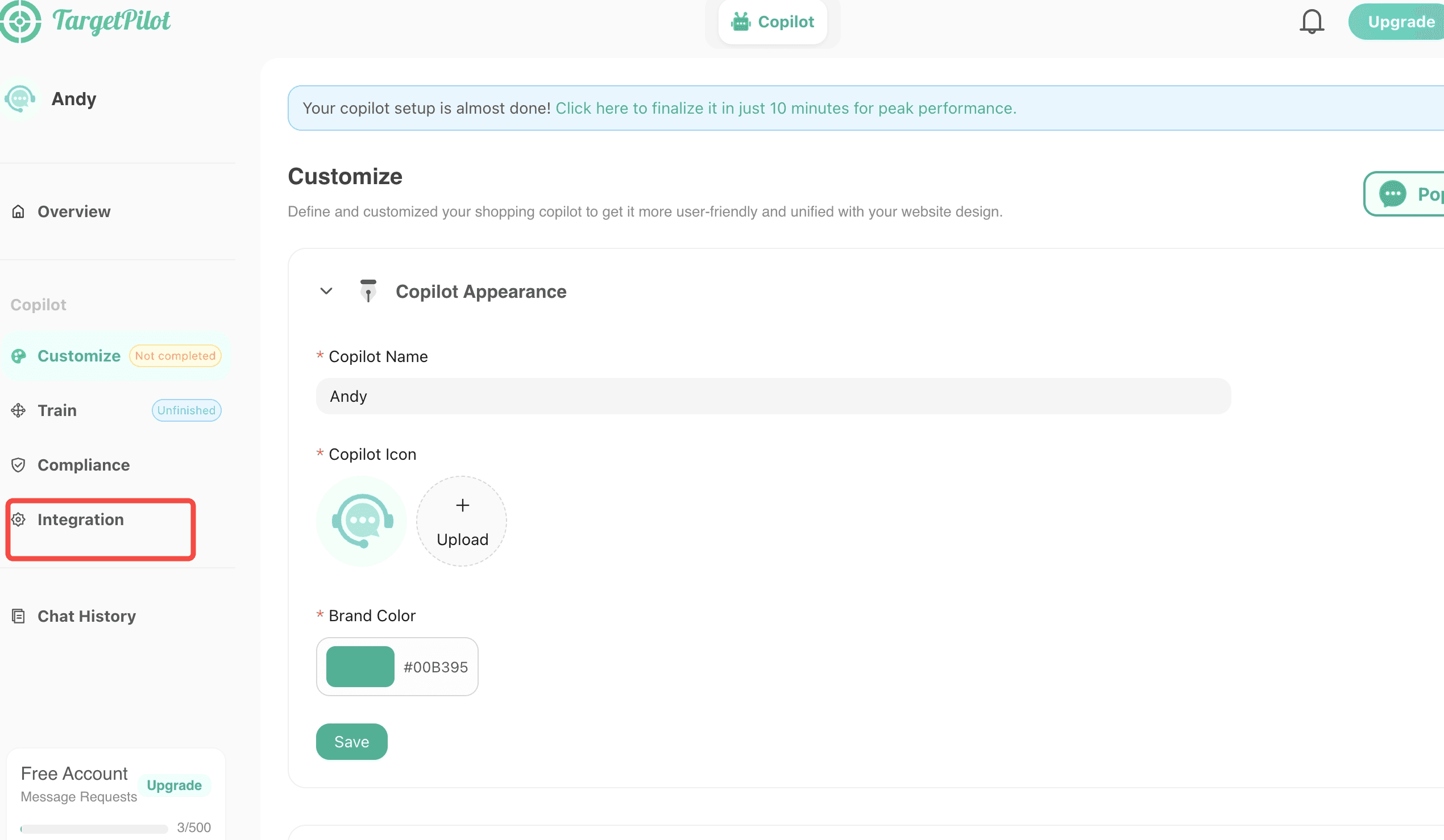The height and width of the screenshot is (840, 1444).
Task: Click the Andy copilot avatar icon
Action: 20,99
